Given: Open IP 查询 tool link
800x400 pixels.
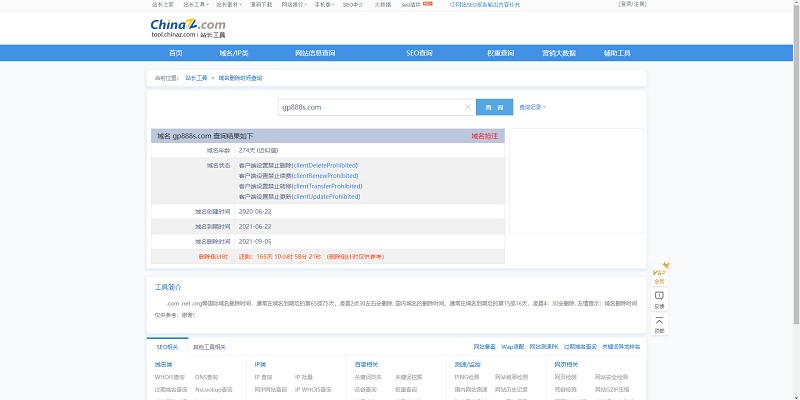Looking at the screenshot, I should [x=264, y=377].
